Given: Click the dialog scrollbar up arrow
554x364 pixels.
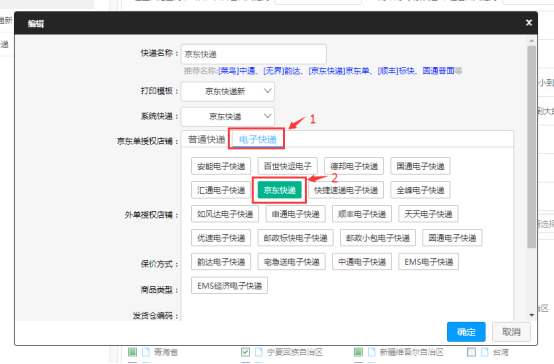Looking at the screenshot, I should 531,41.
